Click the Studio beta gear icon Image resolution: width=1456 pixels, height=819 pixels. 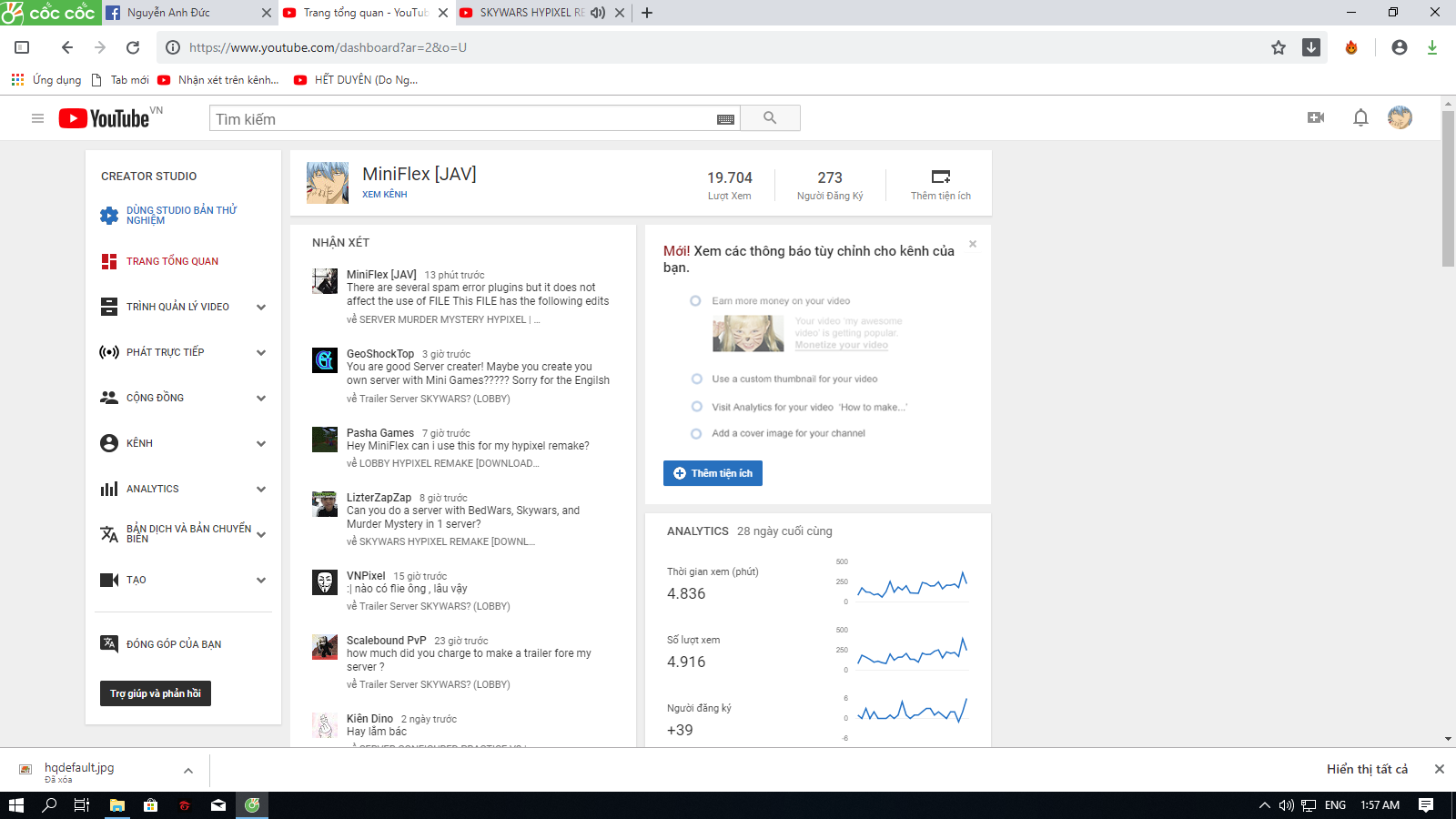109,215
